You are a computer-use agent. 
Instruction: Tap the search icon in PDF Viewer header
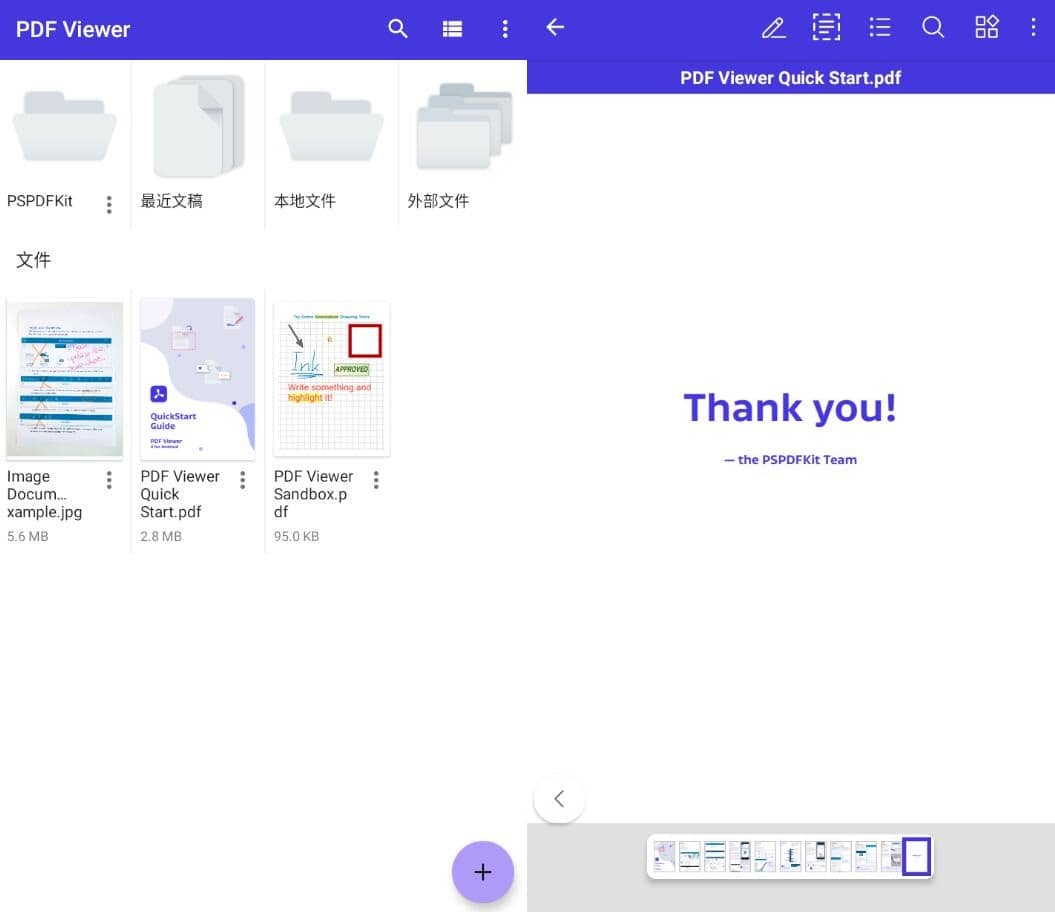click(398, 29)
